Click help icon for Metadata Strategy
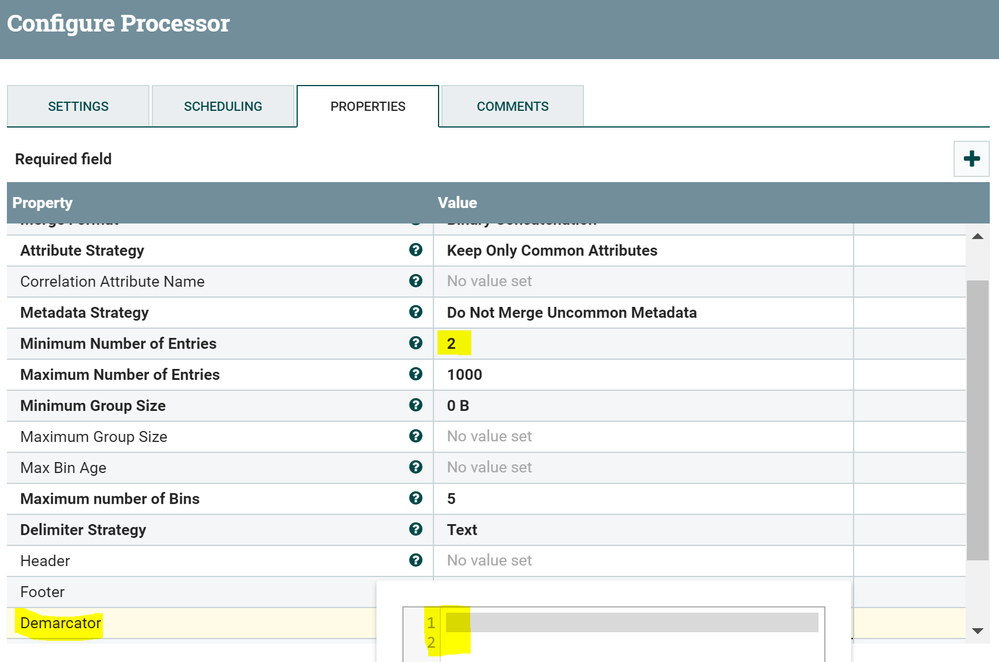The height and width of the screenshot is (662, 999). coord(416,312)
